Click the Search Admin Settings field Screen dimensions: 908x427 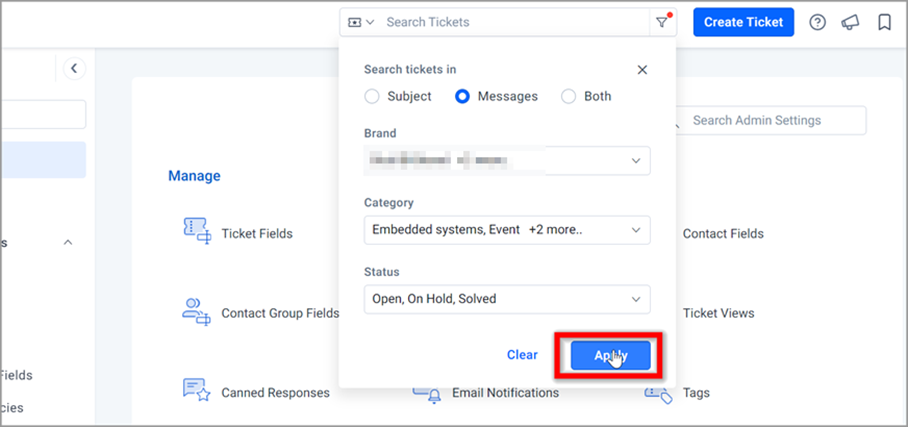tap(770, 121)
